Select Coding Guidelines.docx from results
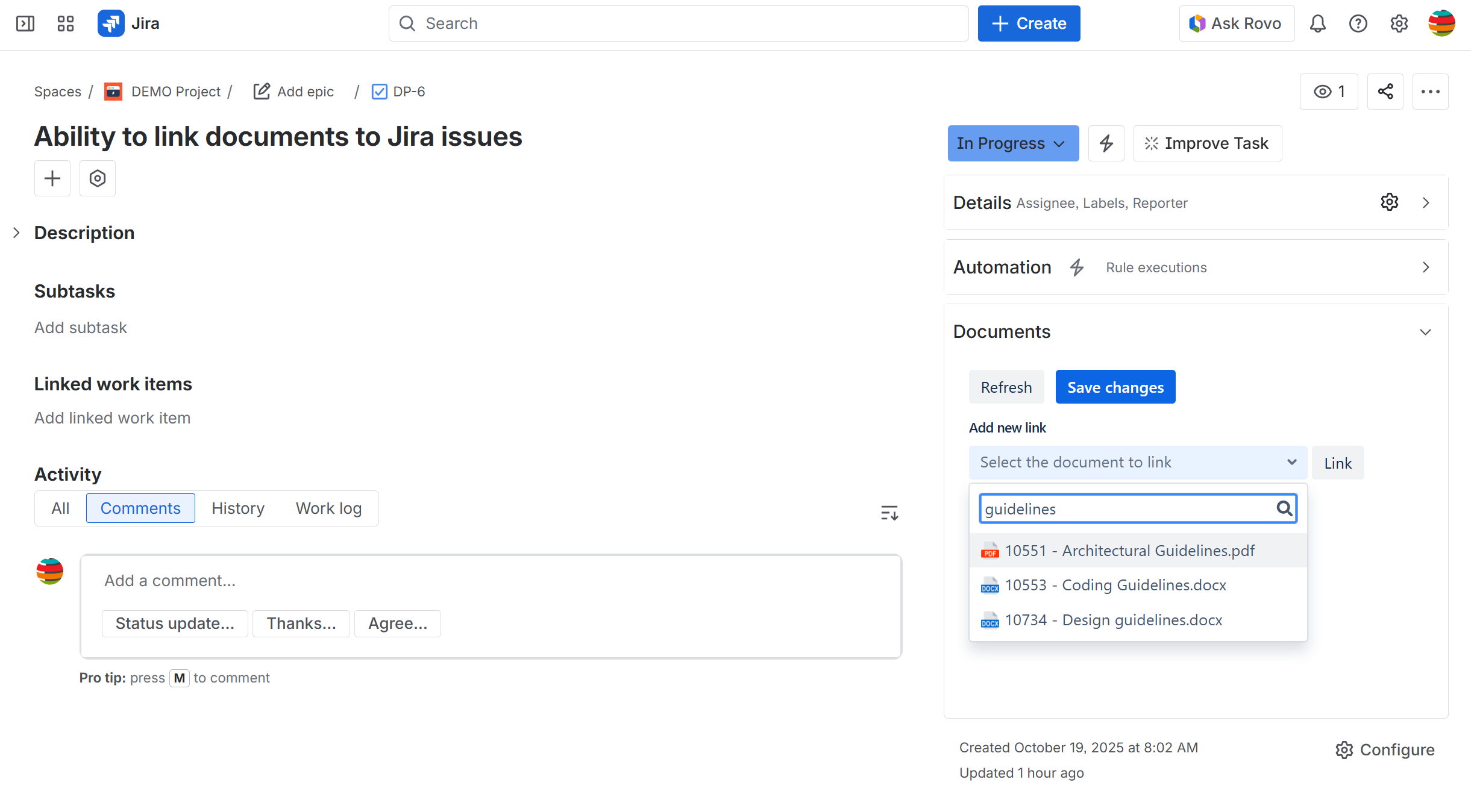 tap(1115, 585)
